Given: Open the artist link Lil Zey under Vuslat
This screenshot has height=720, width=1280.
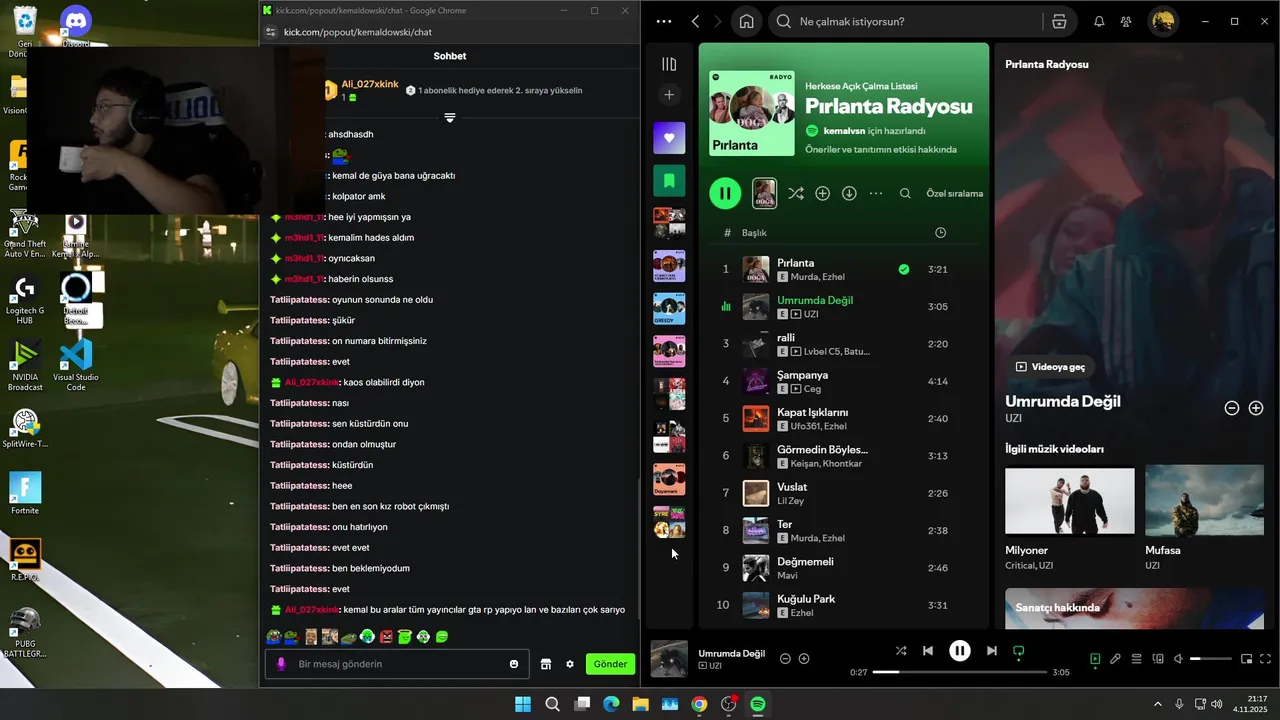Looking at the screenshot, I should click(790, 501).
